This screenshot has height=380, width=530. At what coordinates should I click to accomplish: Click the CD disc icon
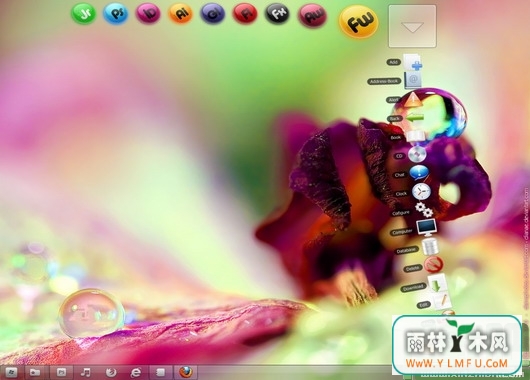(x=417, y=155)
